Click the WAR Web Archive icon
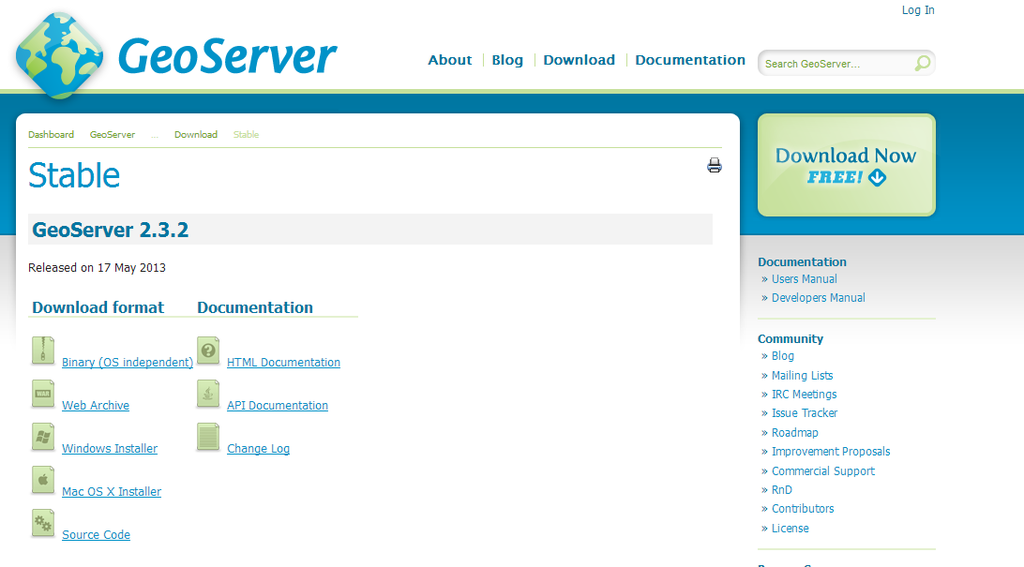The height and width of the screenshot is (567, 1024). click(x=43, y=394)
